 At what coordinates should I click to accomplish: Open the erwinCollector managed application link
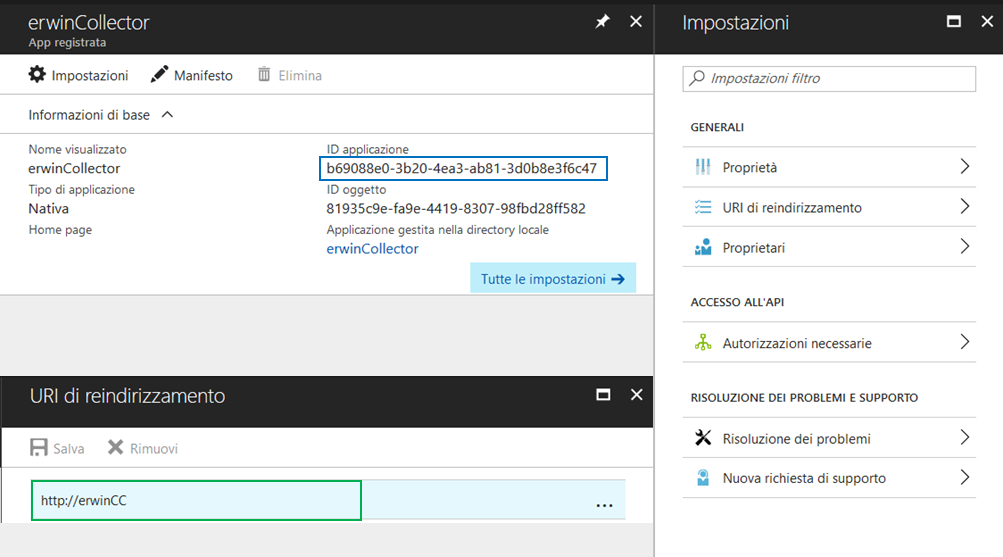click(x=372, y=249)
